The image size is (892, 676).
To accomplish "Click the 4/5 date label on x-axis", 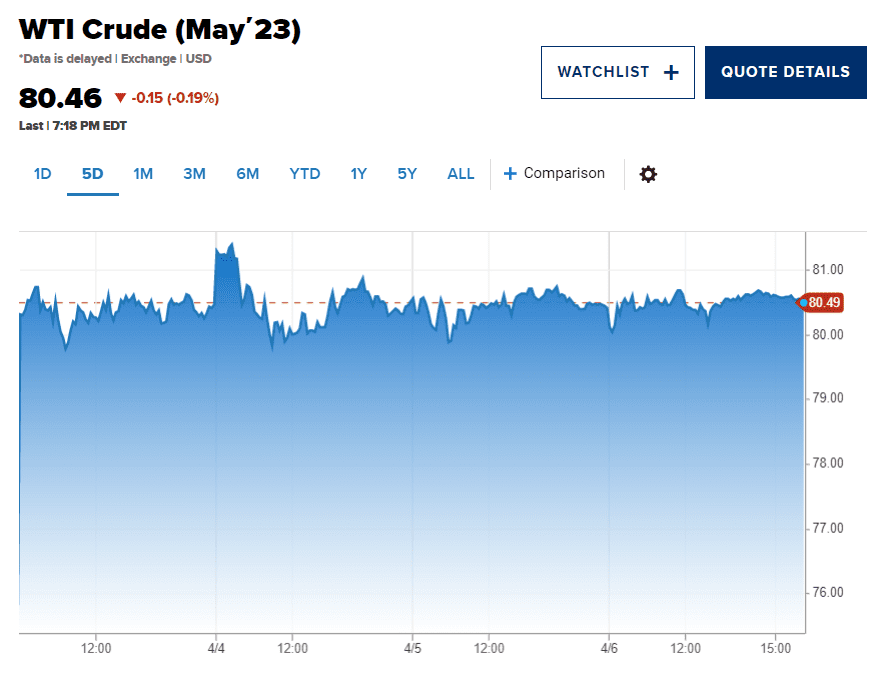I will coord(414,648).
